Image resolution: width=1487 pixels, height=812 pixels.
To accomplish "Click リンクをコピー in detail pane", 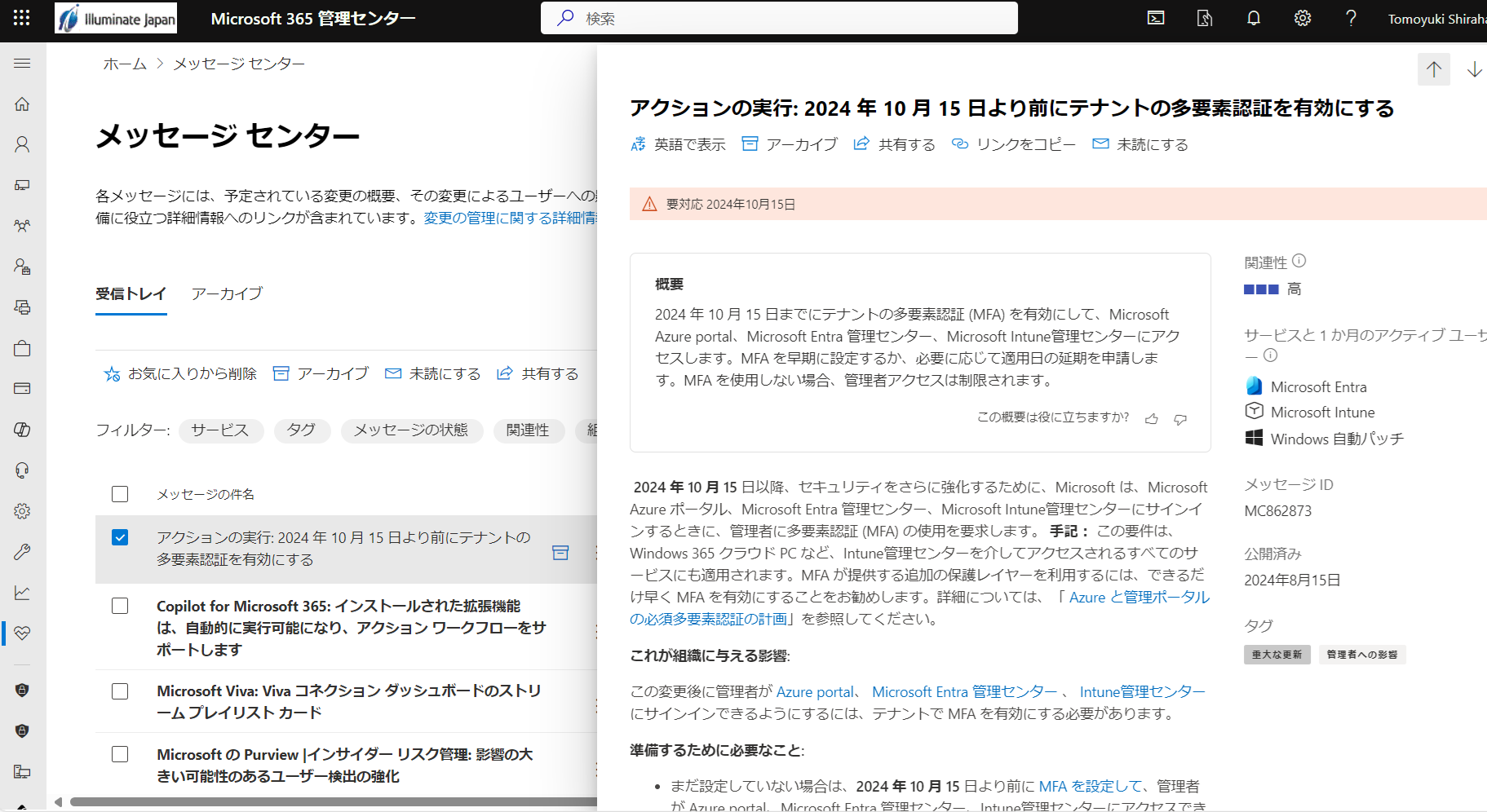I will [1014, 144].
